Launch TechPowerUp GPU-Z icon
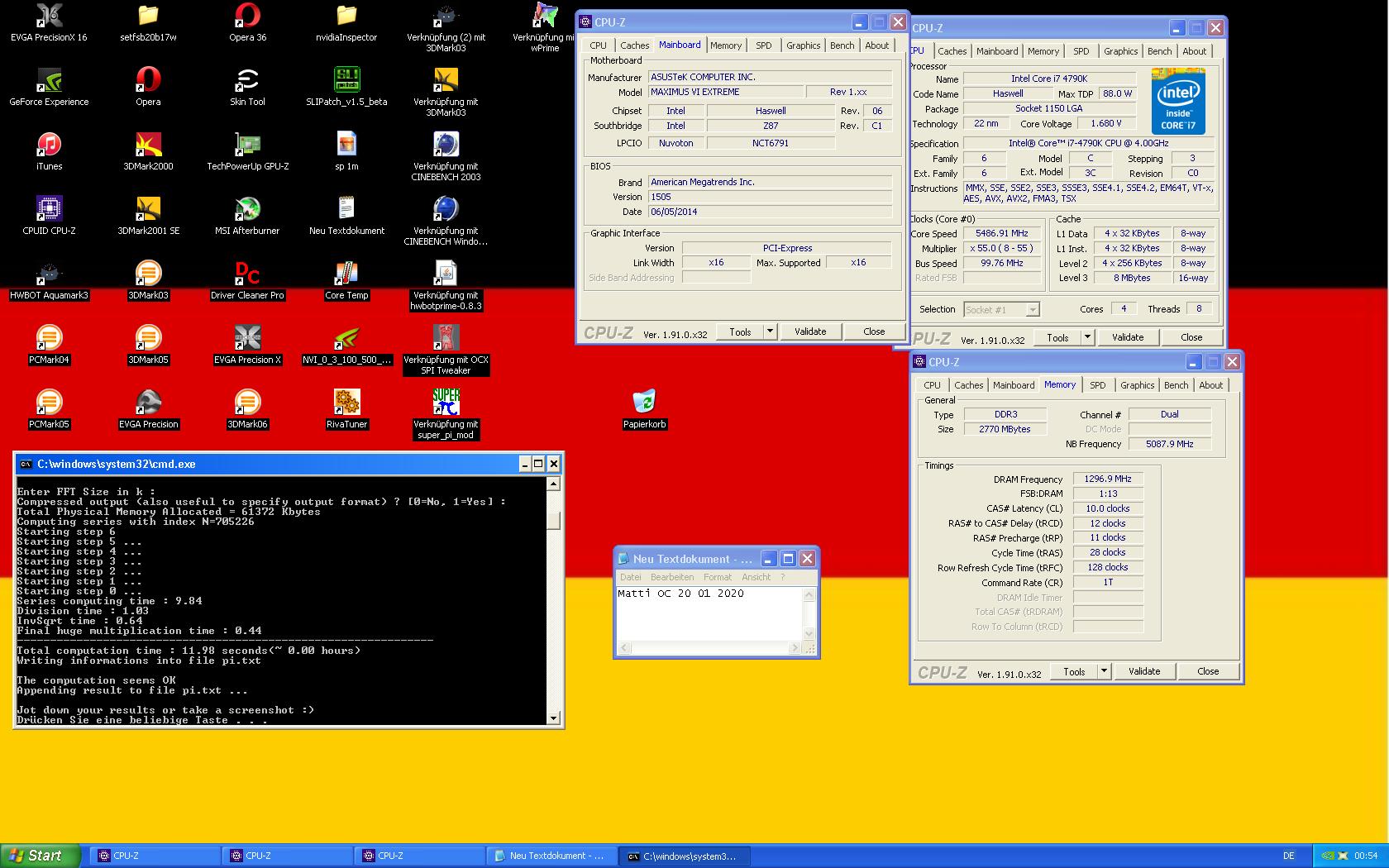The image size is (1389, 868). point(247,151)
